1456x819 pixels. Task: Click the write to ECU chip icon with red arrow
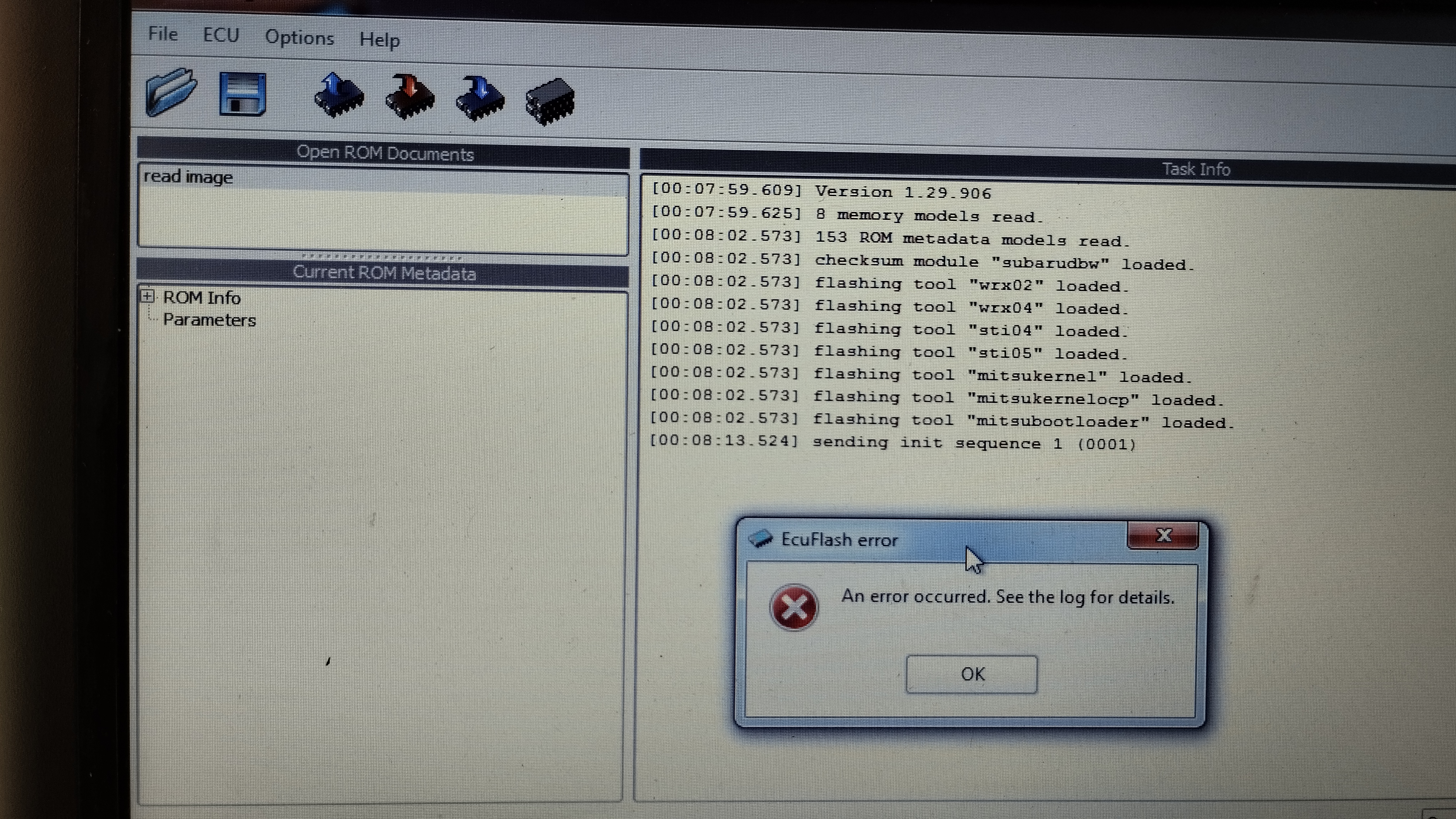(x=410, y=97)
